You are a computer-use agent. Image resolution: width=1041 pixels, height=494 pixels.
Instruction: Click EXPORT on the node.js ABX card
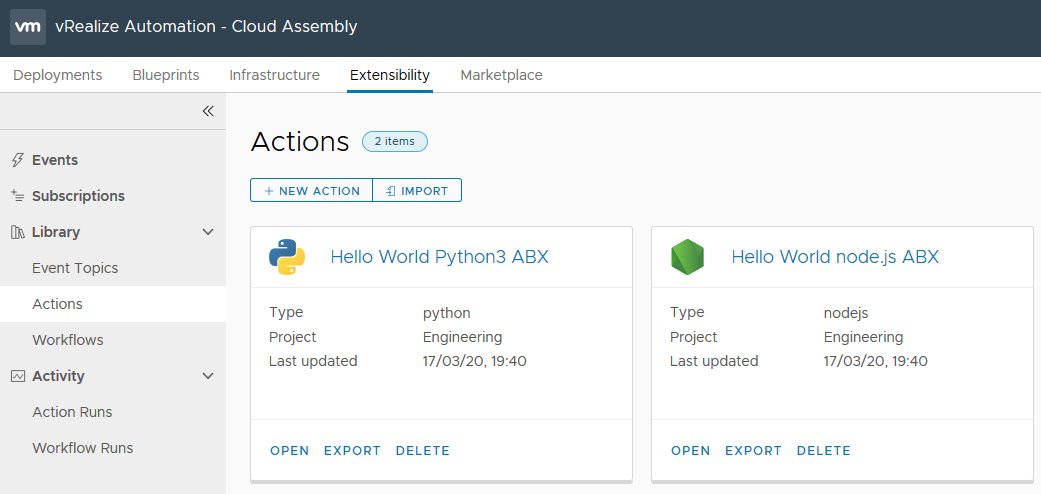pyautogui.click(x=754, y=451)
